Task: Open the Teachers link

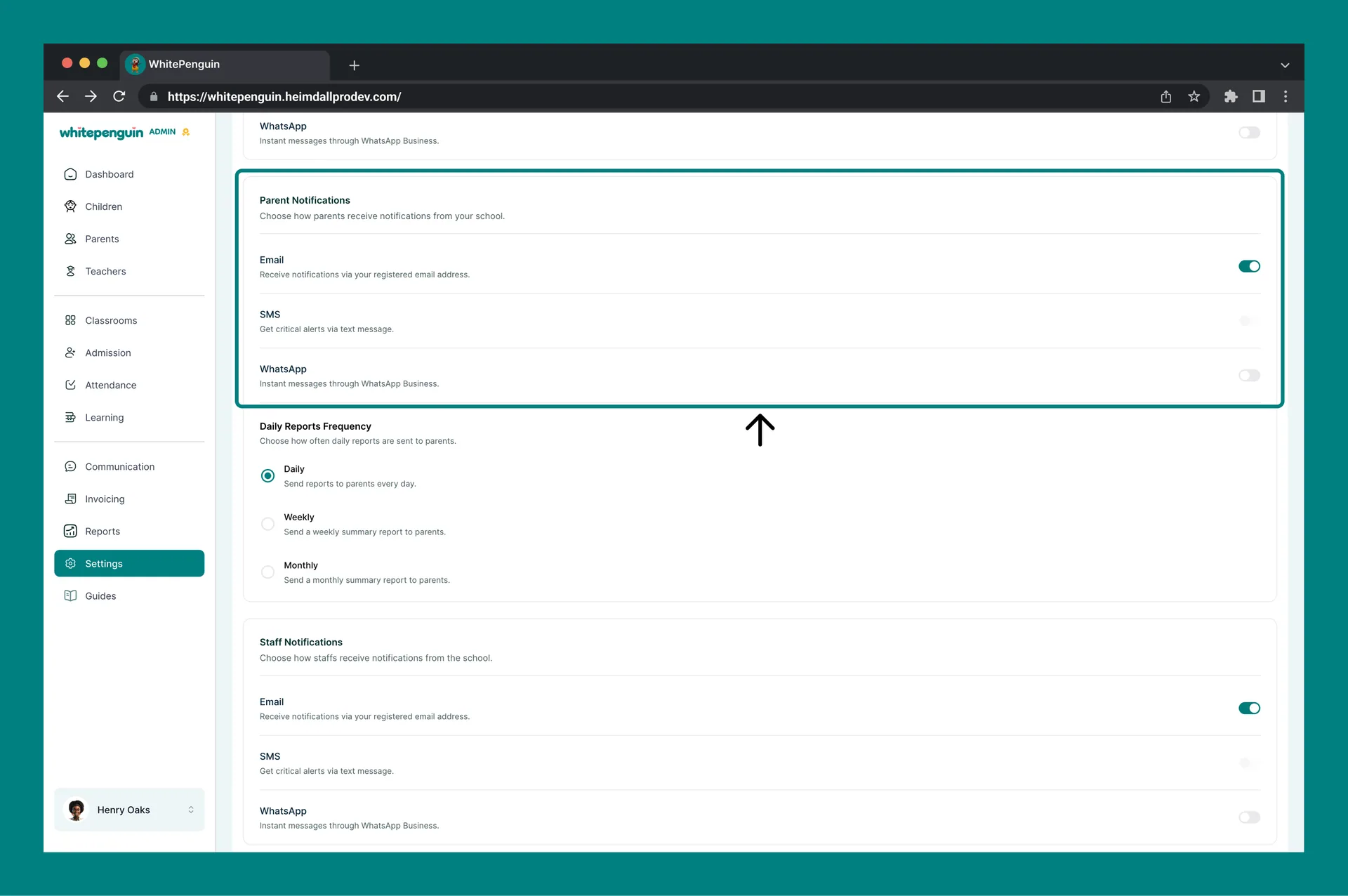Action: point(129,271)
